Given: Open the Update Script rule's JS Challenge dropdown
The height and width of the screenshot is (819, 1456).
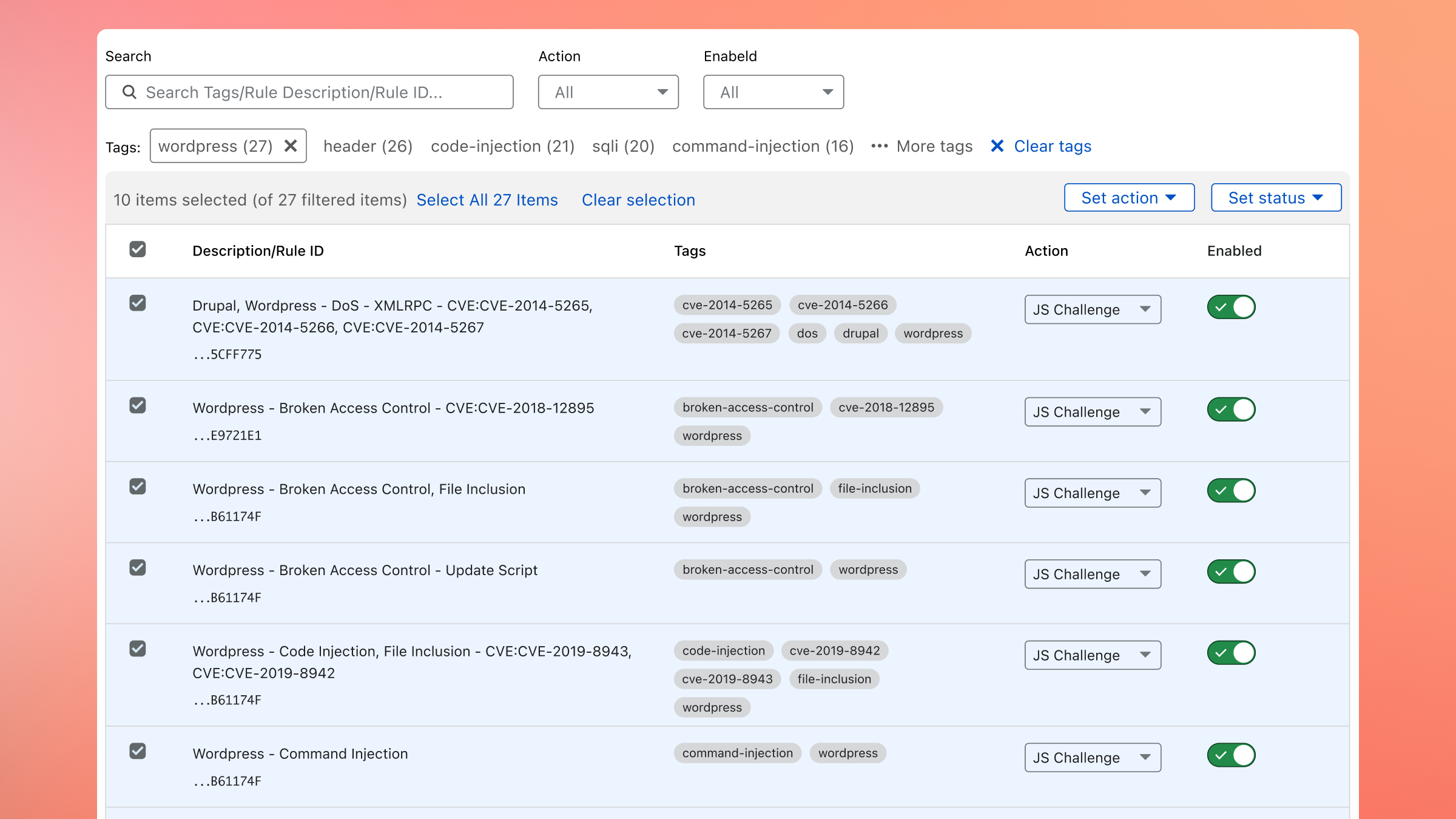Looking at the screenshot, I should (x=1092, y=575).
